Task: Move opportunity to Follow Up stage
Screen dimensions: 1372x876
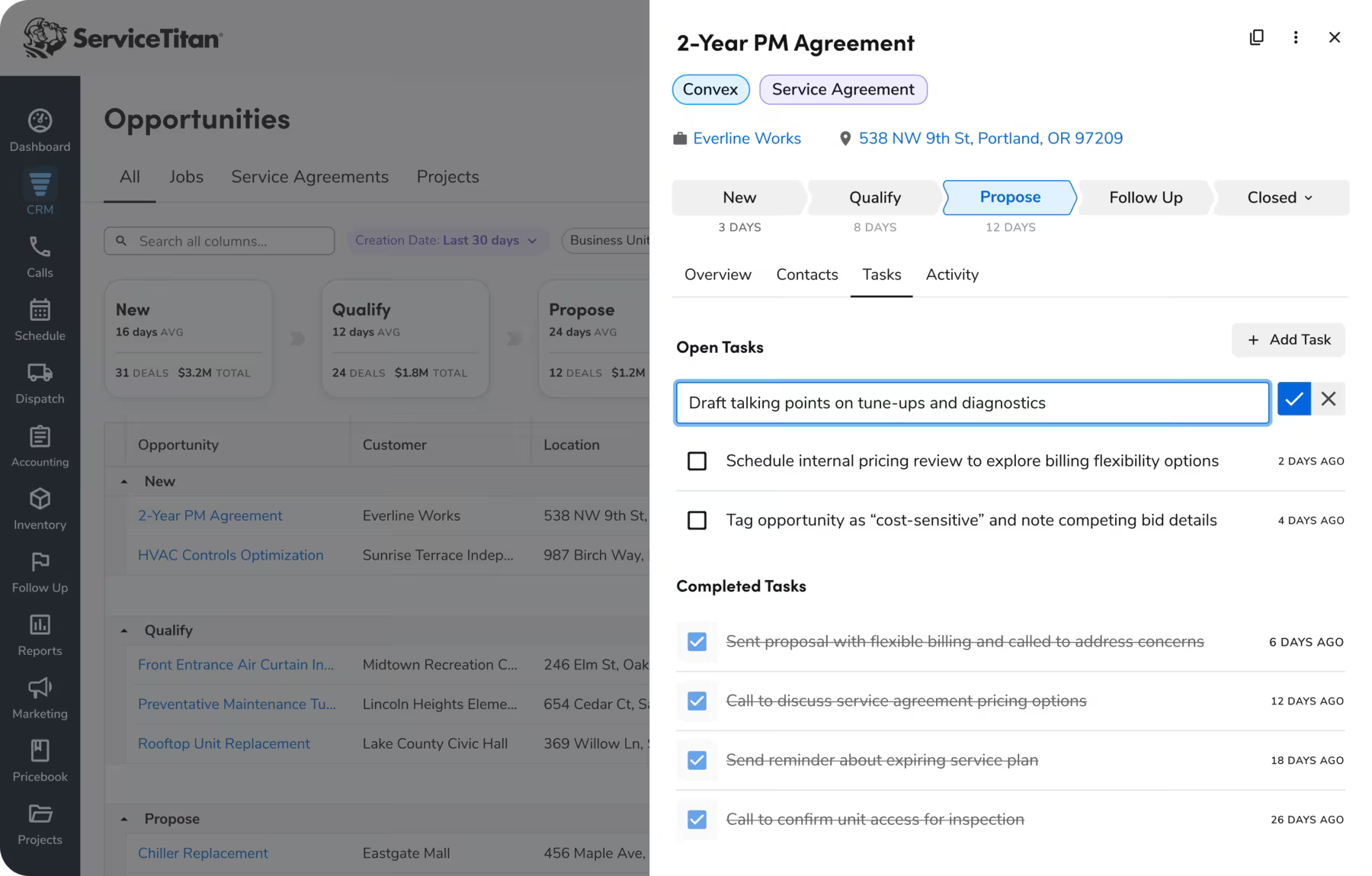Action: coord(1146,197)
